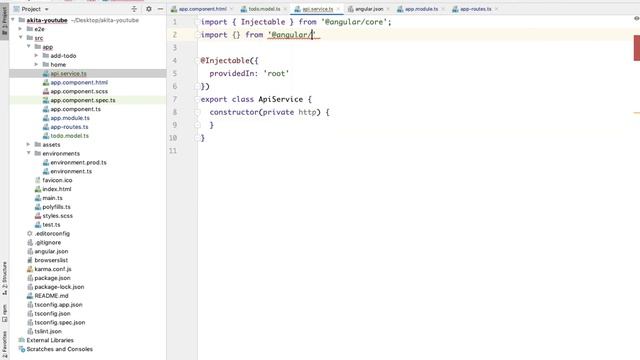640x360 pixels.
Task: Toggle the 1: Project tool window stripe
Action: [4, 22]
